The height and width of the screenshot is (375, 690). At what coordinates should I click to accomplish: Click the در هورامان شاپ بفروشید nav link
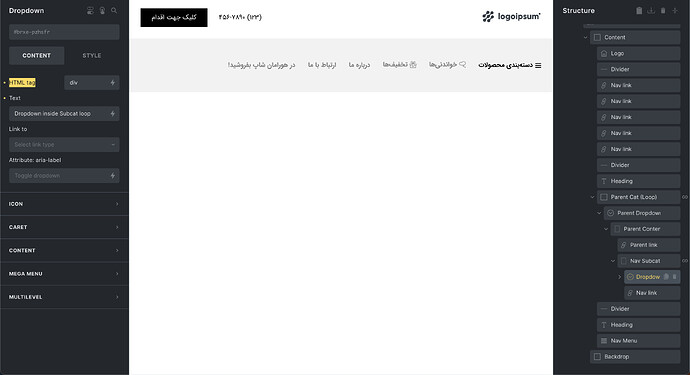click(261, 65)
